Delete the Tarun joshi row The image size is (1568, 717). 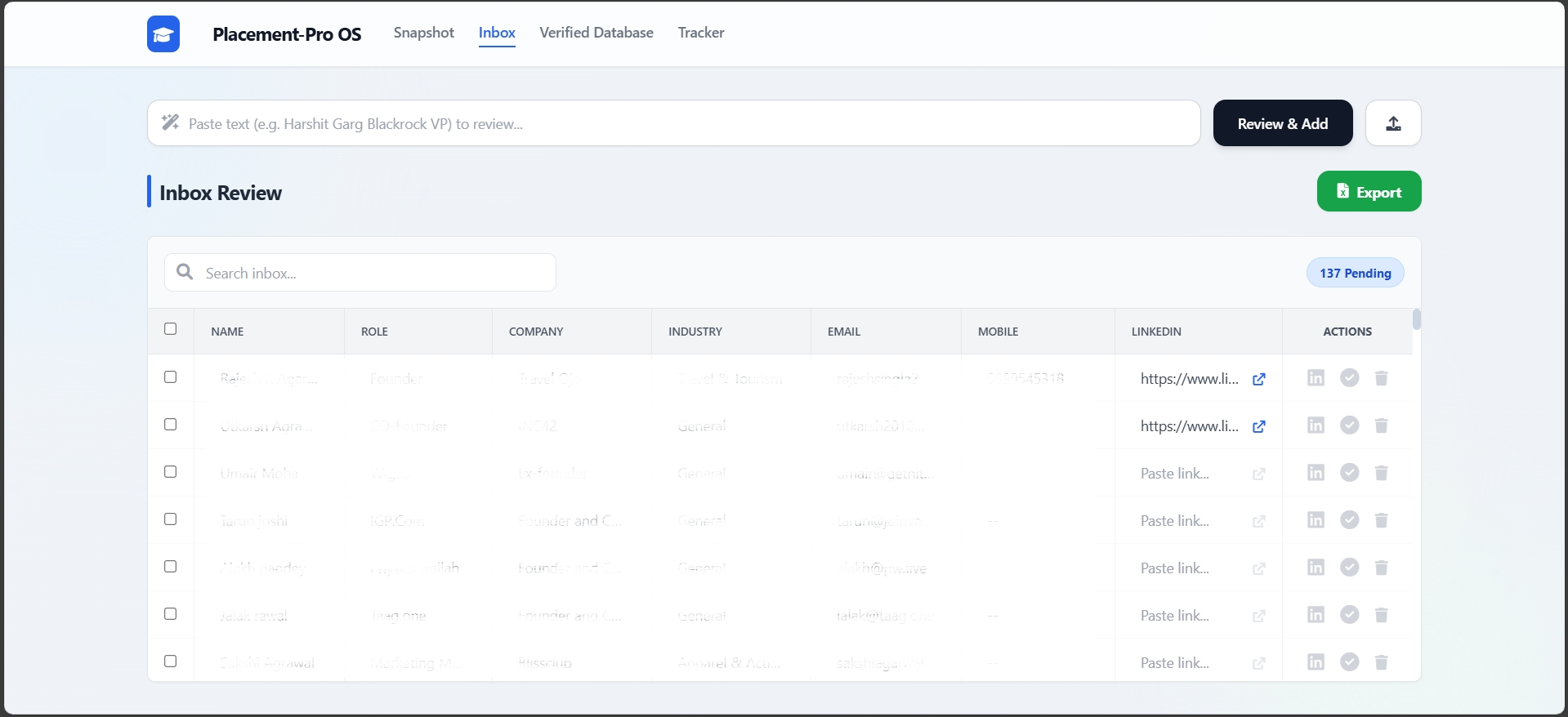pyautogui.click(x=1382, y=519)
